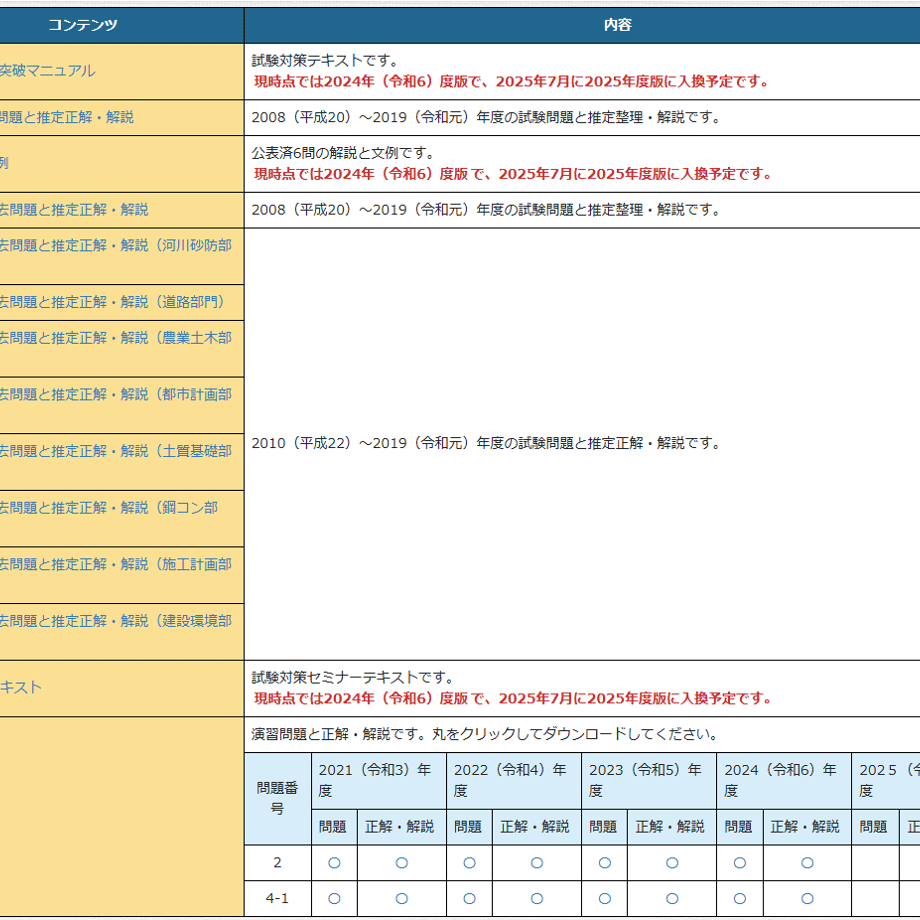920x920 pixels.
Task: Click the question number 4-1 cell
Action: pyautogui.click(x=278, y=899)
